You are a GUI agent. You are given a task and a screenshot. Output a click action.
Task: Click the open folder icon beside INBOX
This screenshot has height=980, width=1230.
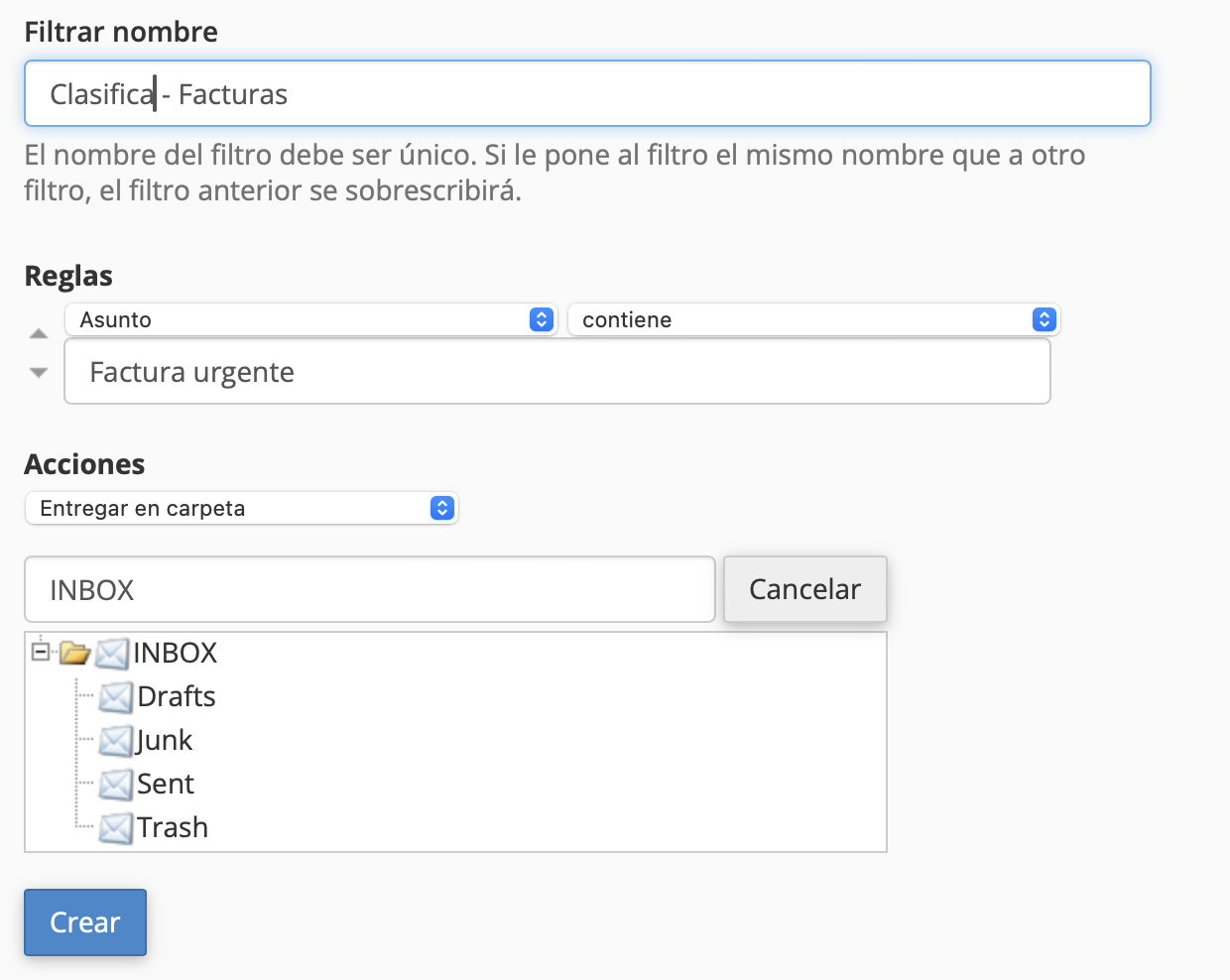tap(75, 653)
